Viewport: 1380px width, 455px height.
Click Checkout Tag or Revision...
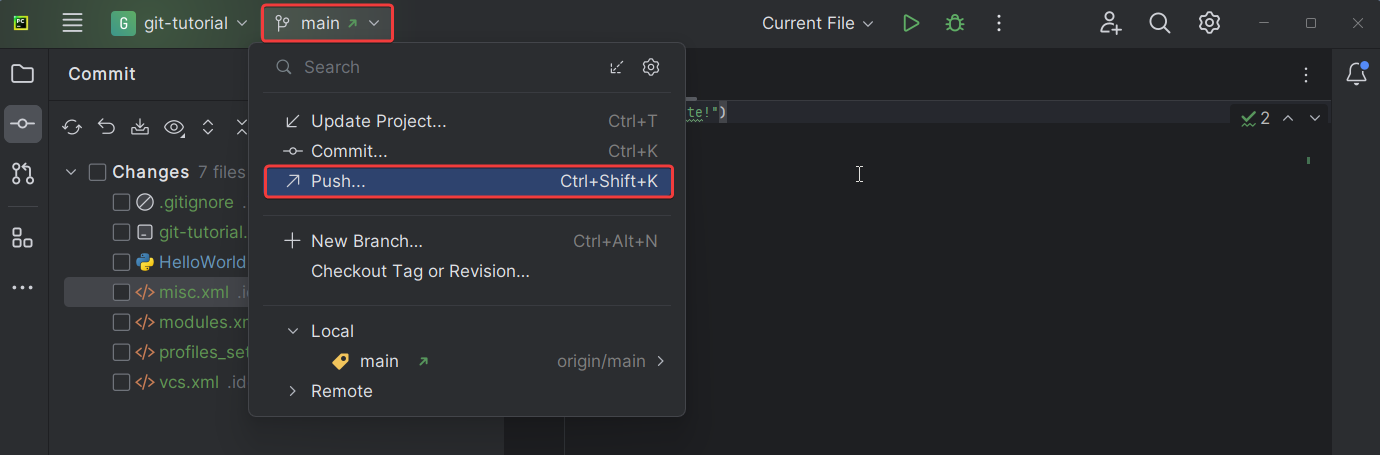pyautogui.click(x=420, y=271)
